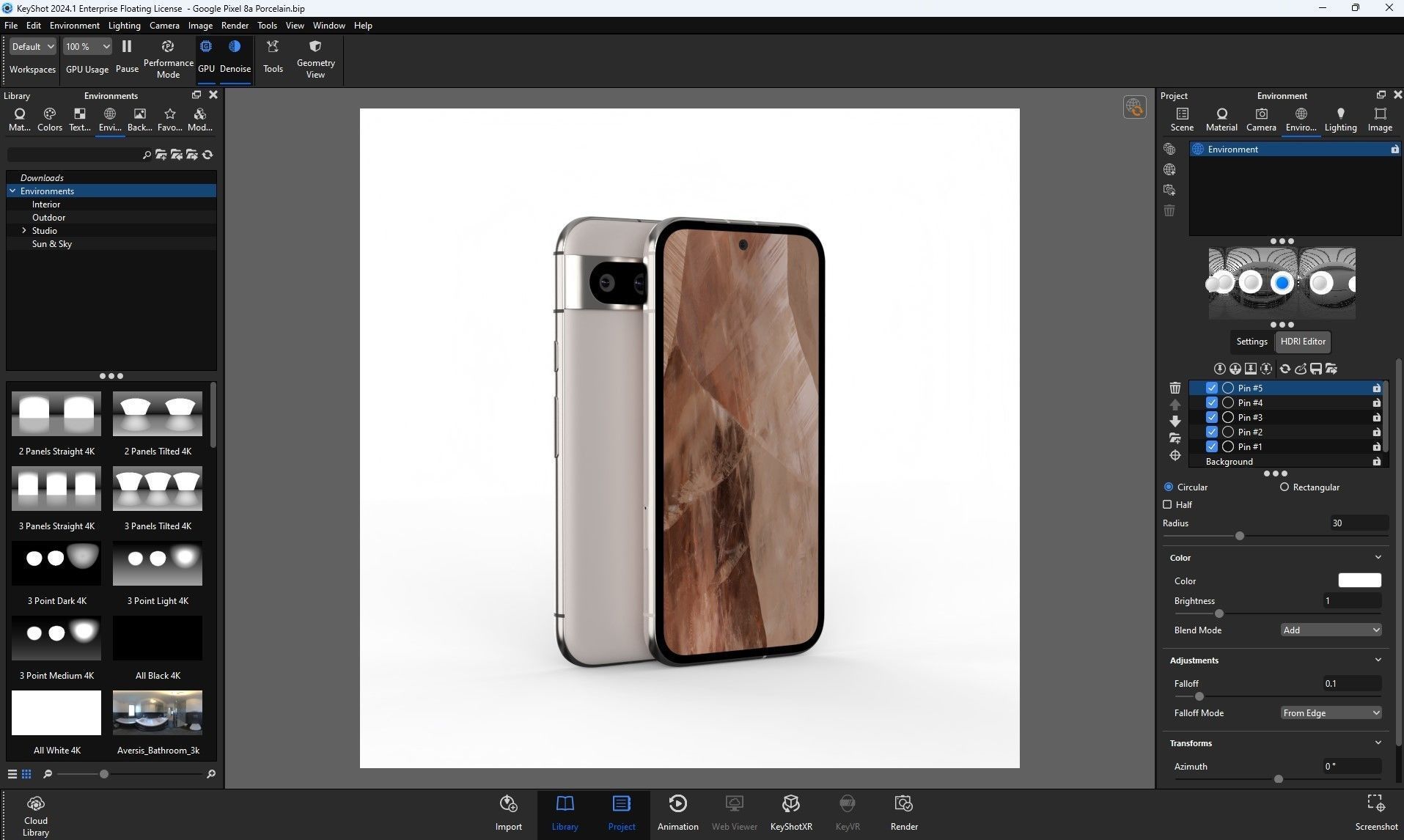
Task: Open the Backplates library tab
Action: tap(139, 119)
